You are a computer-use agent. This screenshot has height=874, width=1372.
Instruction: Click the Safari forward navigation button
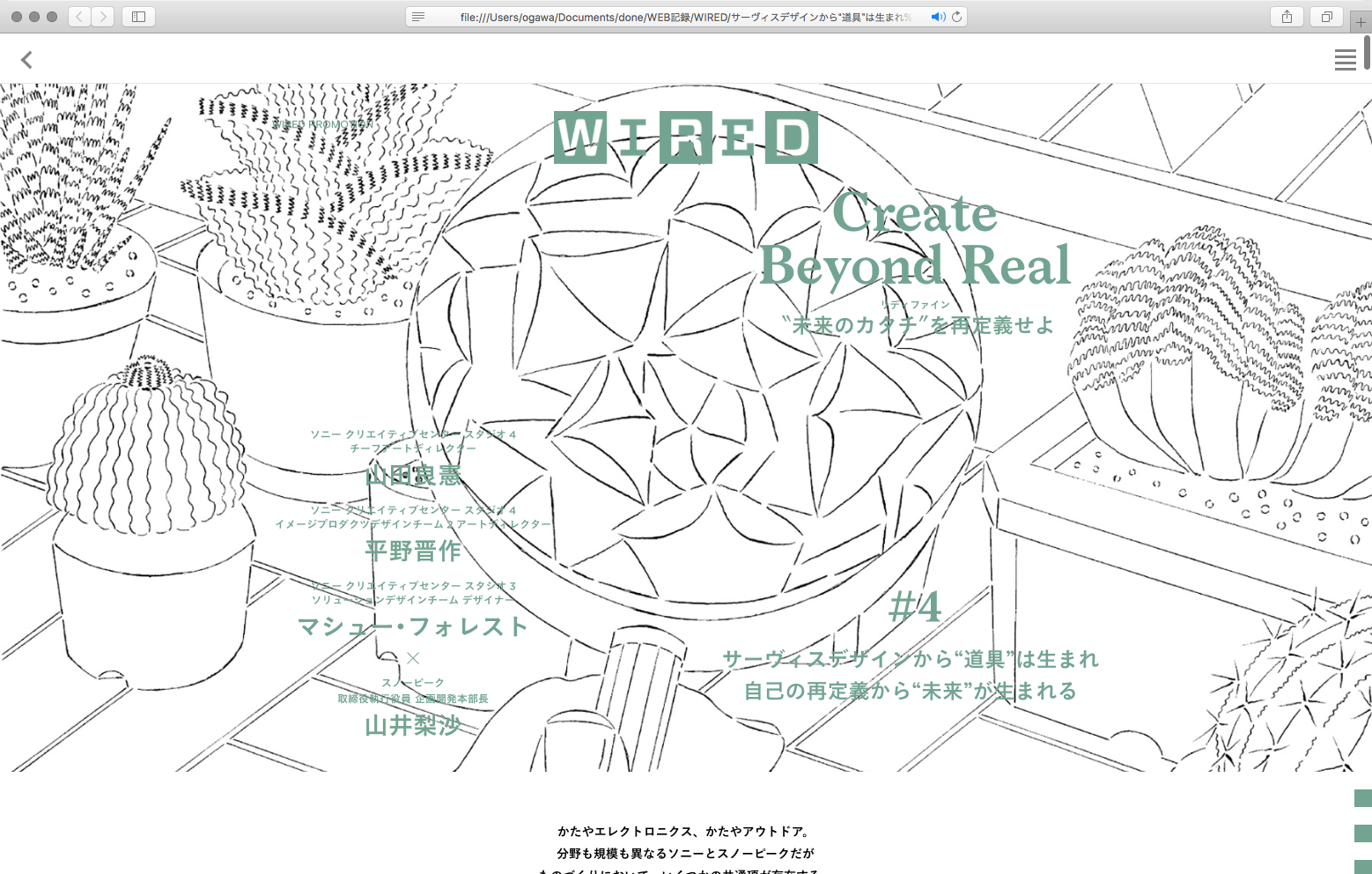[x=103, y=17]
